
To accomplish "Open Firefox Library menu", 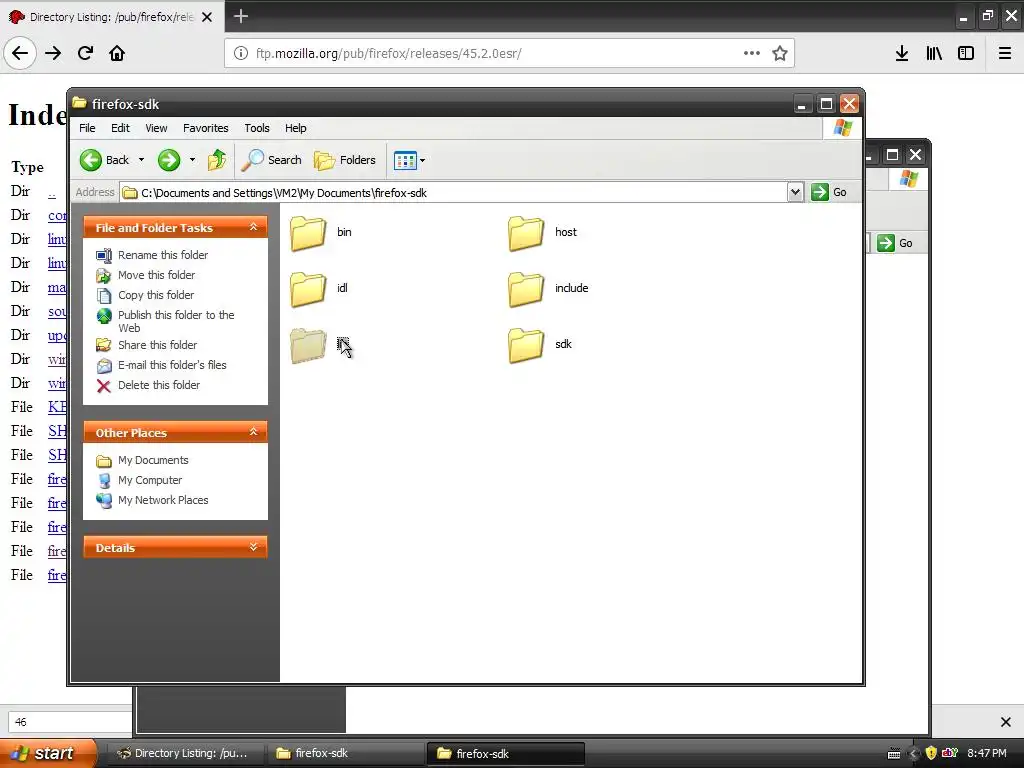I will pos(934,53).
